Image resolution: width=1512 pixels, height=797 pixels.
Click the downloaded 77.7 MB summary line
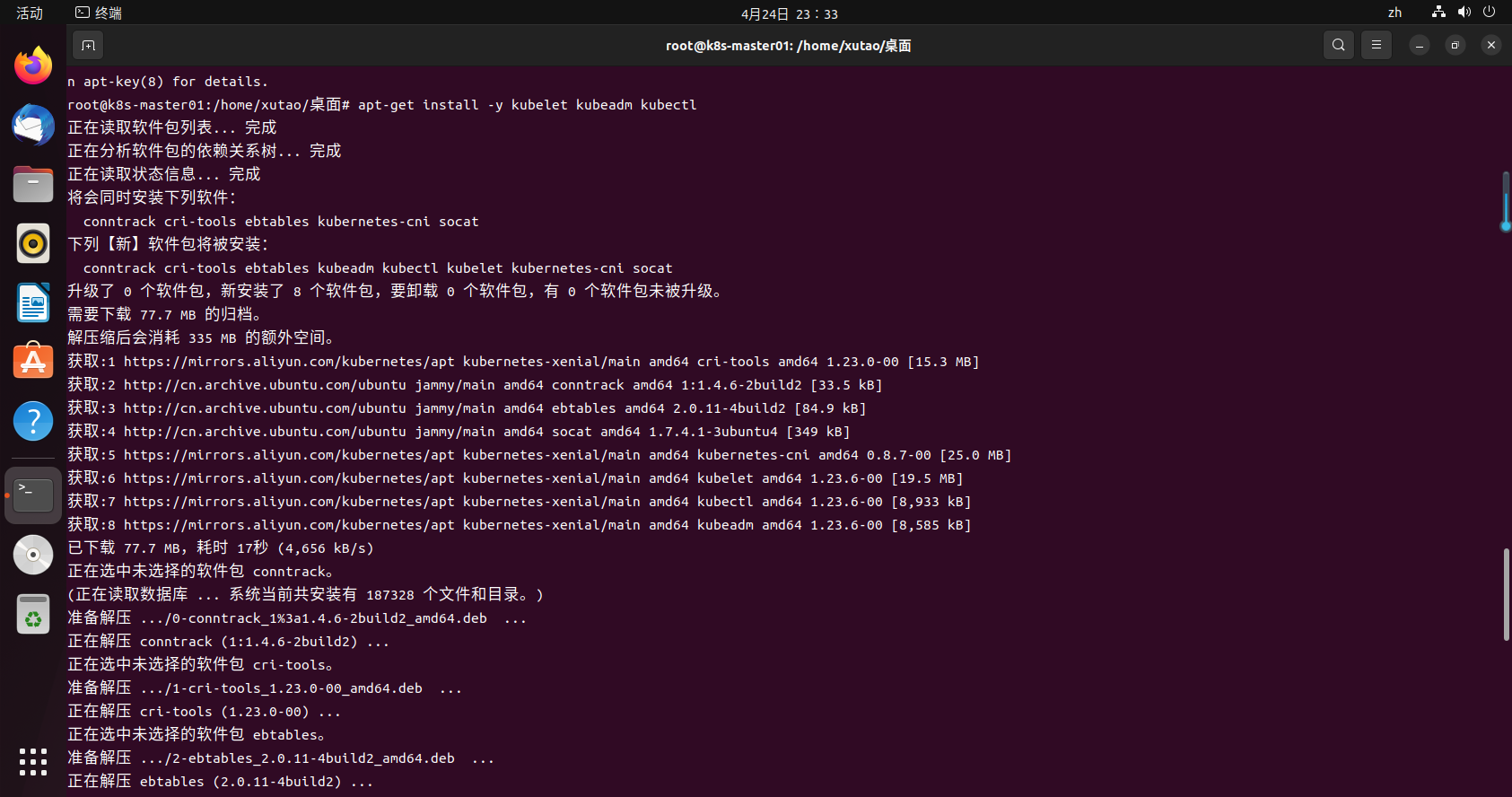click(221, 548)
